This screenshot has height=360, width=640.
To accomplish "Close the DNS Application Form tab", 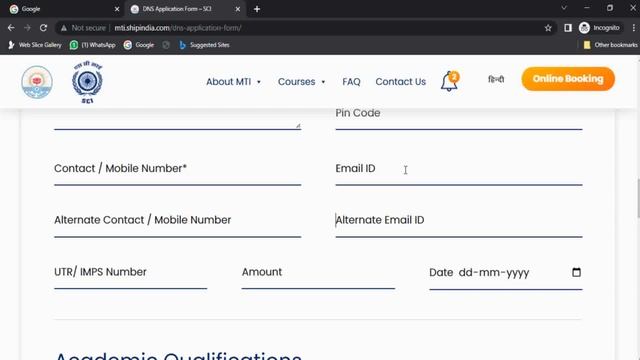I will tap(238, 9).
